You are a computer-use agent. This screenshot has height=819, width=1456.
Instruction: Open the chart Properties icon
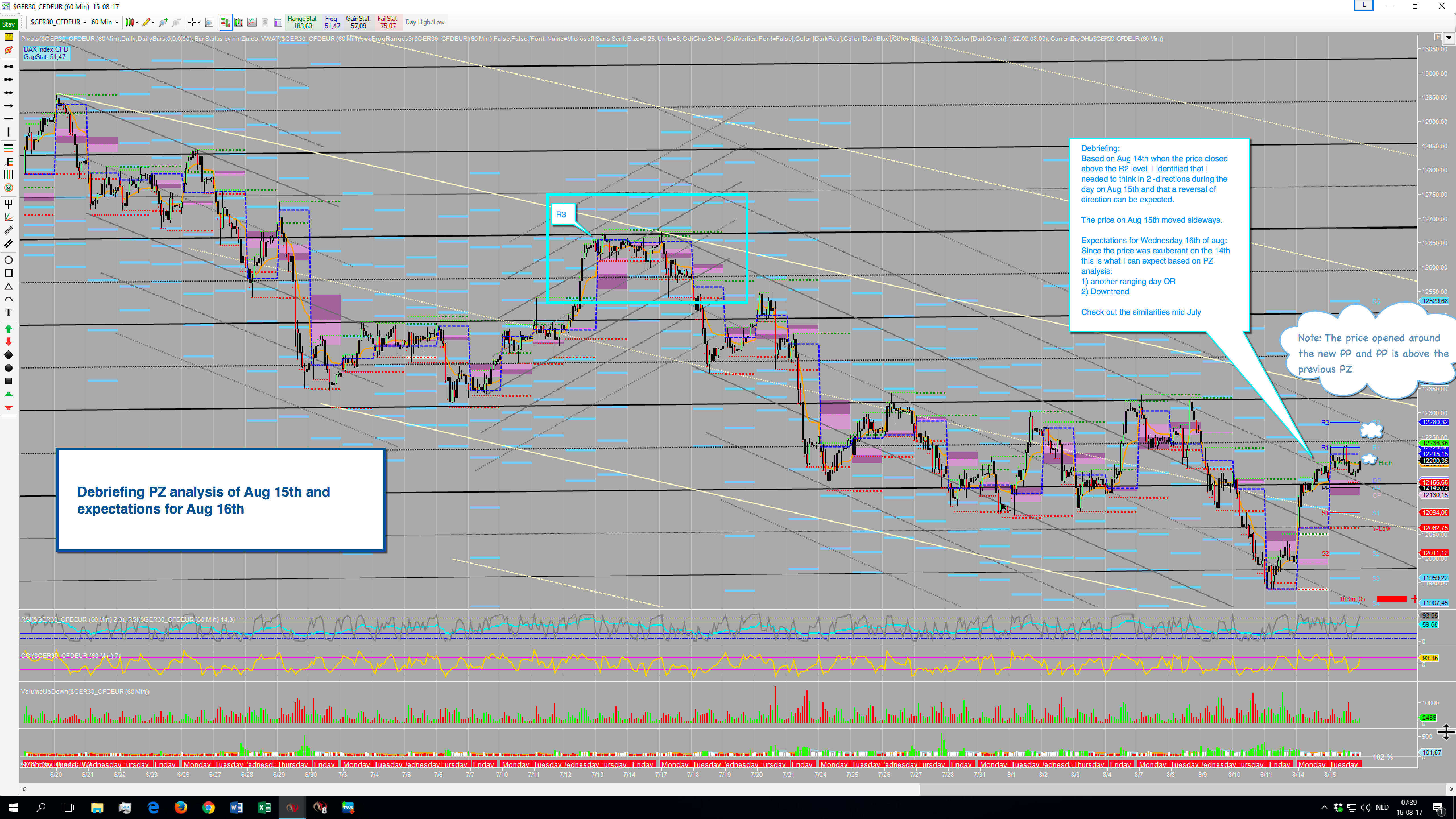pos(278,22)
